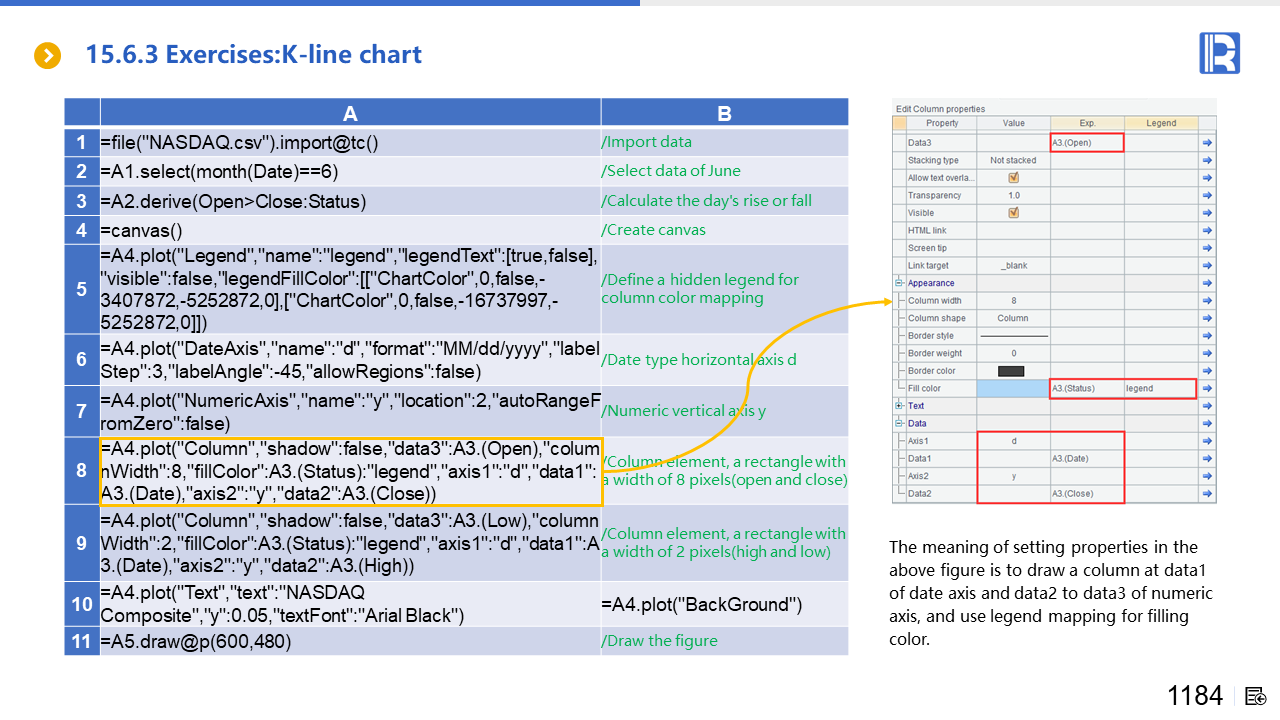Select cell A8 with the Column plot formula
The height and width of the screenshot is (720, 1280).
[350, 471]
